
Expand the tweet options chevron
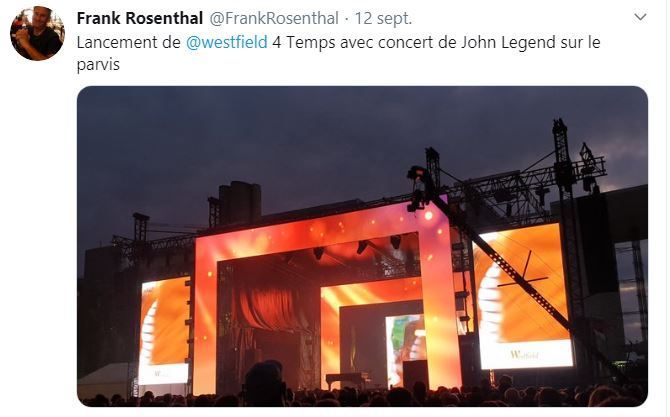click(640, 17)
